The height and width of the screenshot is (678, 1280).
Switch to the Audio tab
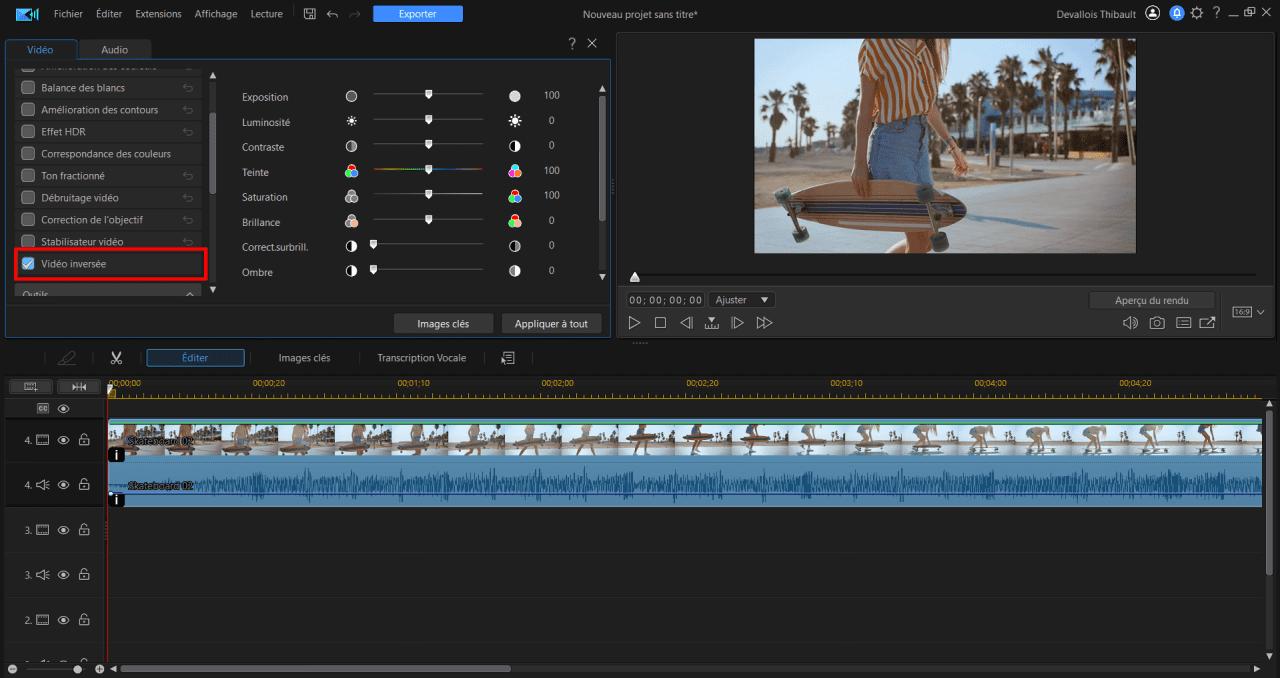point(114,48)
